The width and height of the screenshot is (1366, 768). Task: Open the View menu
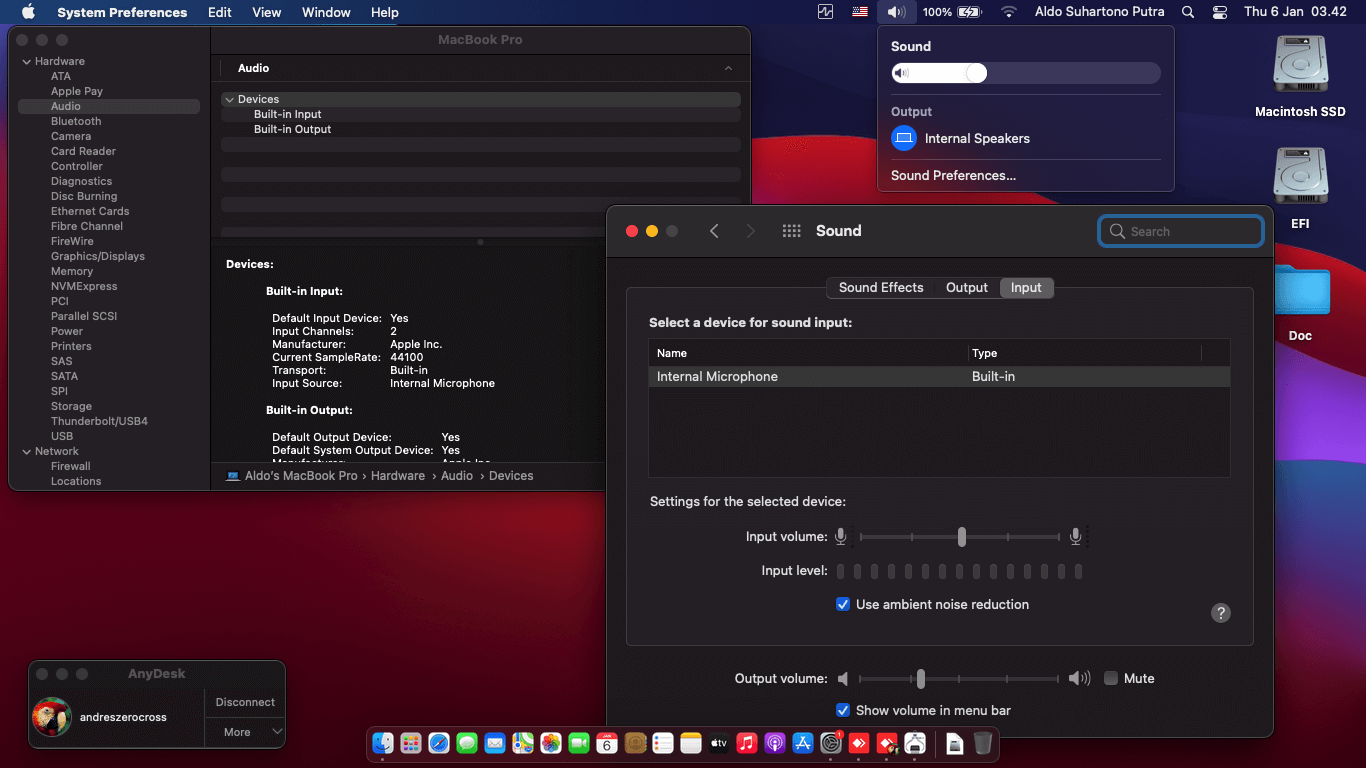click(x=267, y=12)
